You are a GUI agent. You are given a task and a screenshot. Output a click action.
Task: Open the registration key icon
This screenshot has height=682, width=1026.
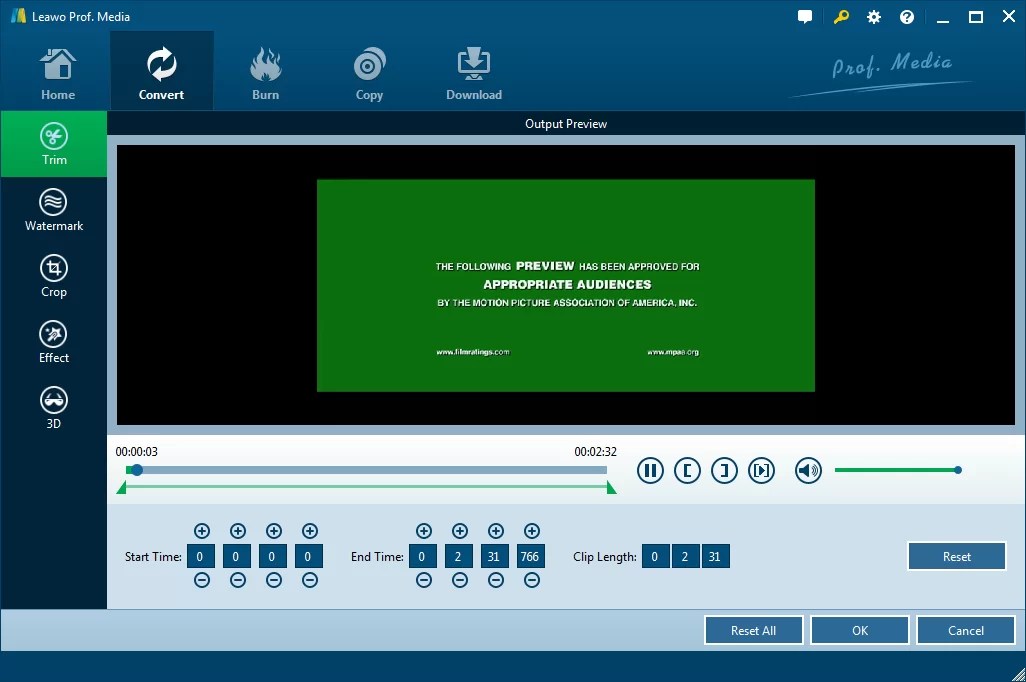[x=841, y=17]
